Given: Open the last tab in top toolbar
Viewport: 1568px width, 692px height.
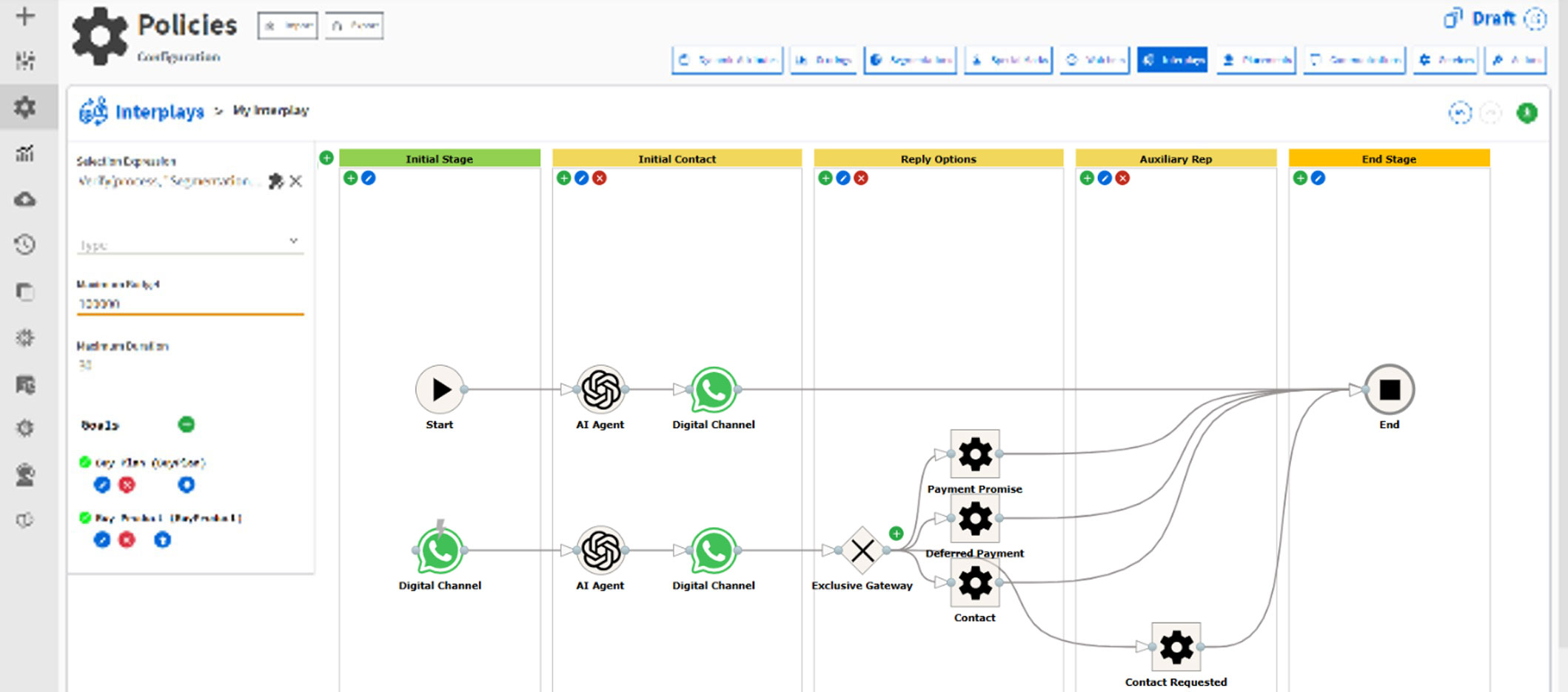Looking at the screenshot, I should point(1516,60).
